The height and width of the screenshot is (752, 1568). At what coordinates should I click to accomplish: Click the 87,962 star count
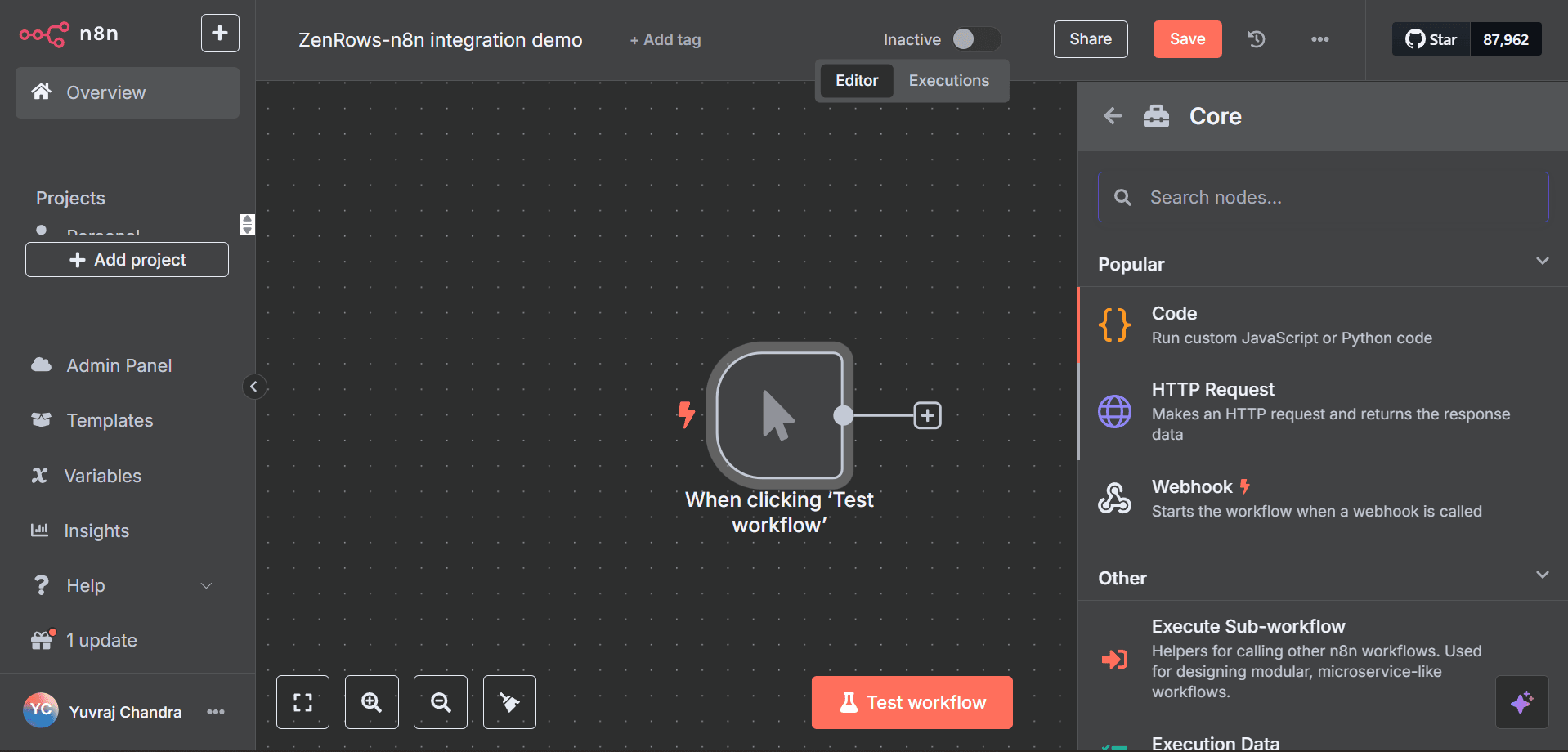1506,39
